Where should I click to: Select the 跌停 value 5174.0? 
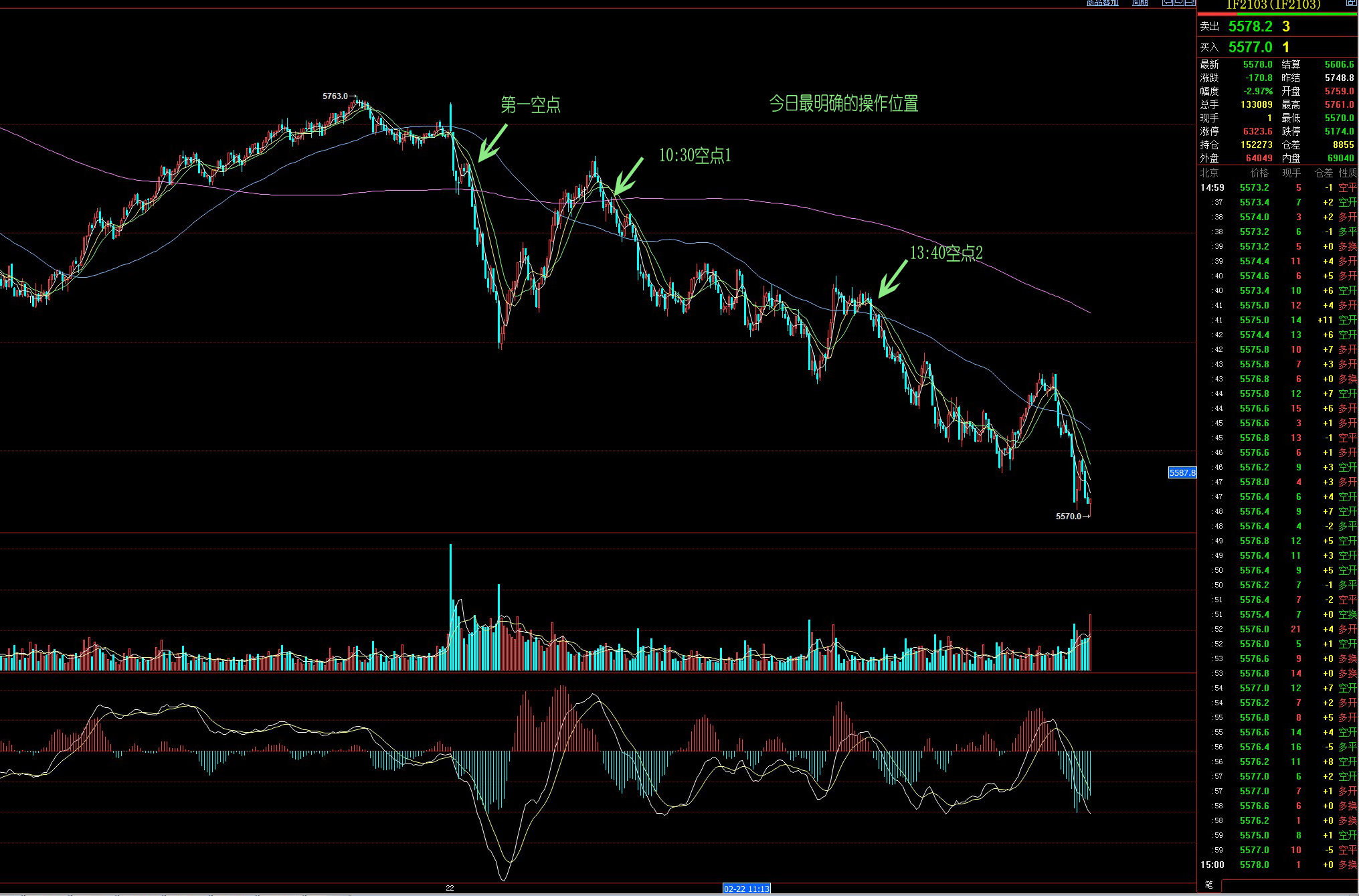click(x=1339, y=131)
